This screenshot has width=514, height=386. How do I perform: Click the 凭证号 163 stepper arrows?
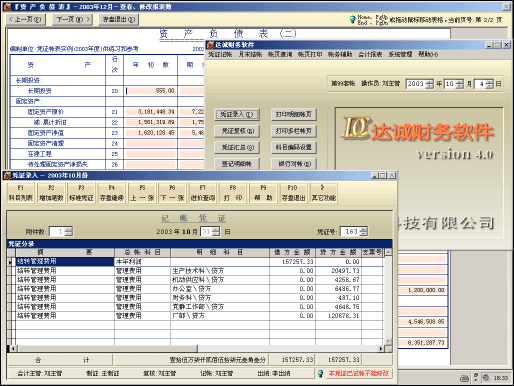[x=364, y=231]
